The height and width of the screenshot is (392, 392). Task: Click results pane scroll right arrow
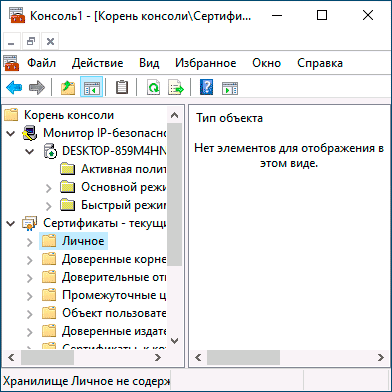[381, 358]
